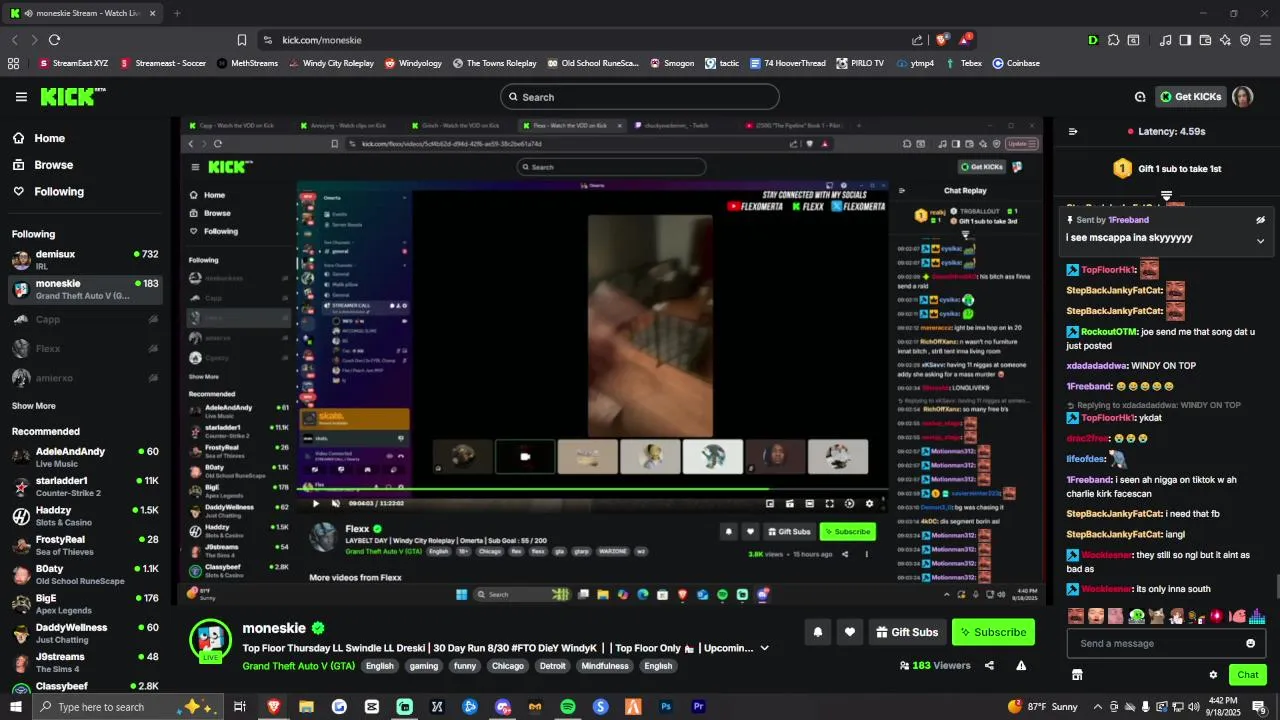Click the address bar showing kick.com/moneskie
The image size is (1280, 720).
(x=590, y=40)
